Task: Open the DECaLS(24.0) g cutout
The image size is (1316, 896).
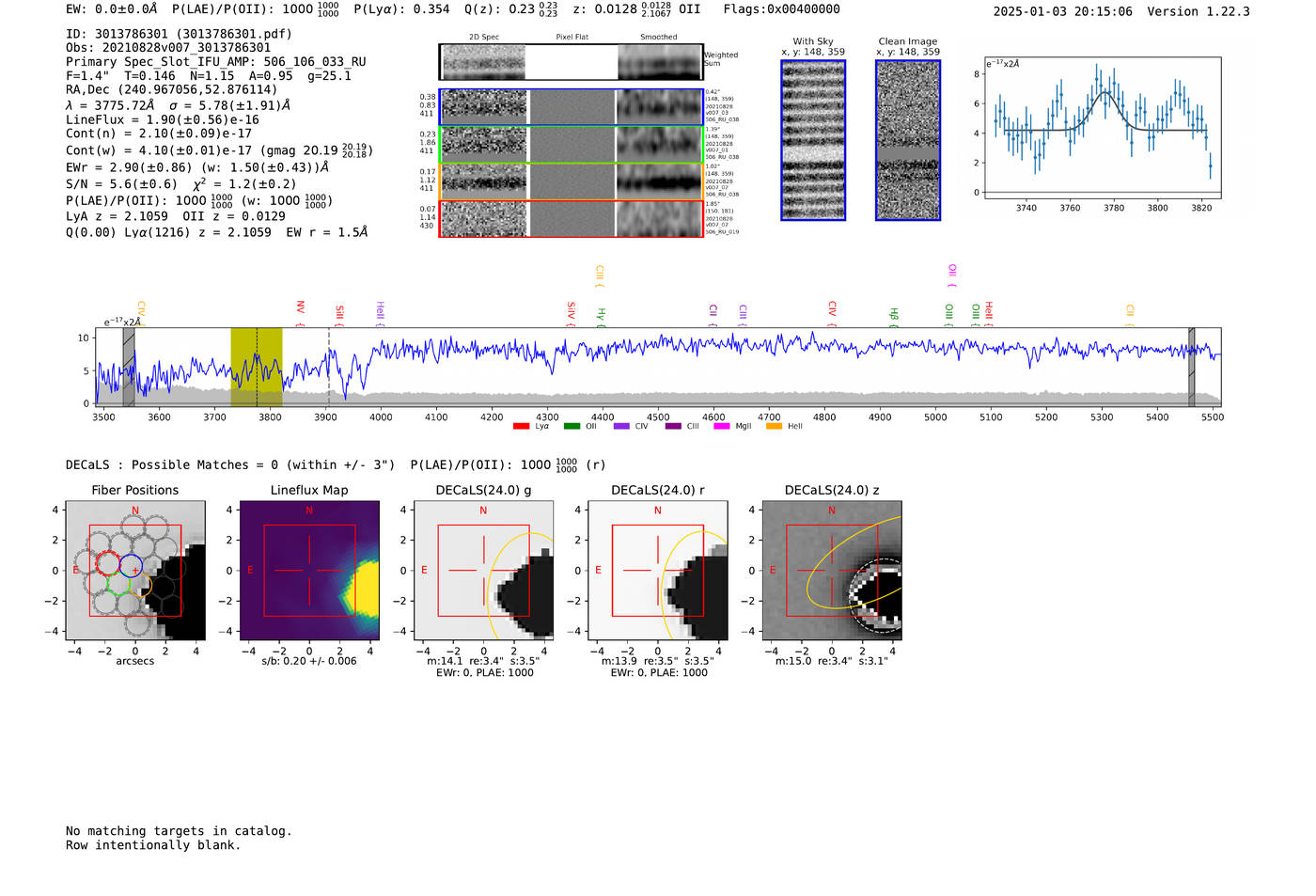Action: pos(483,571)
